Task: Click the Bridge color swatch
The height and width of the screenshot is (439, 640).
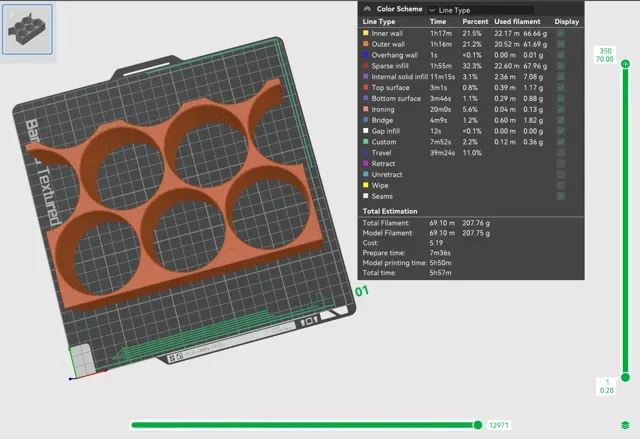Action: pyautogui.click(x=366, y=120)
